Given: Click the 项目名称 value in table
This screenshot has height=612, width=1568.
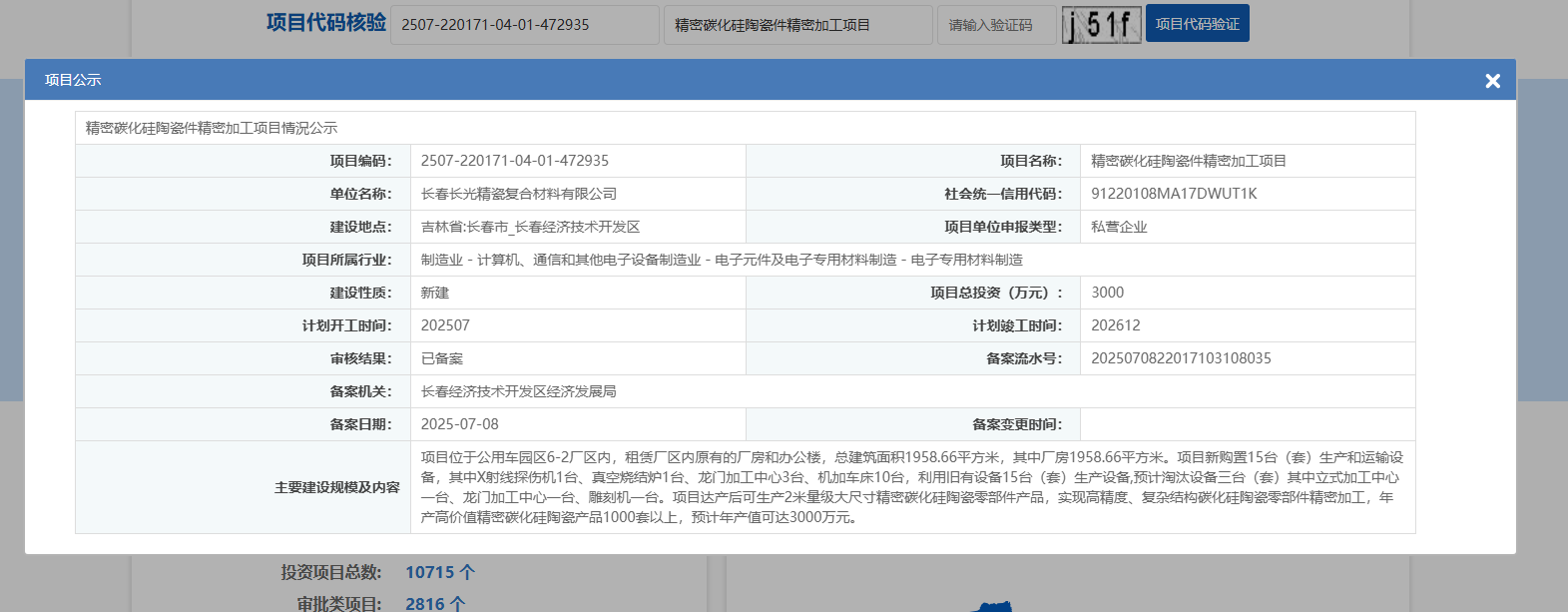Looking at the screenshot, I should pos(1189,161).
